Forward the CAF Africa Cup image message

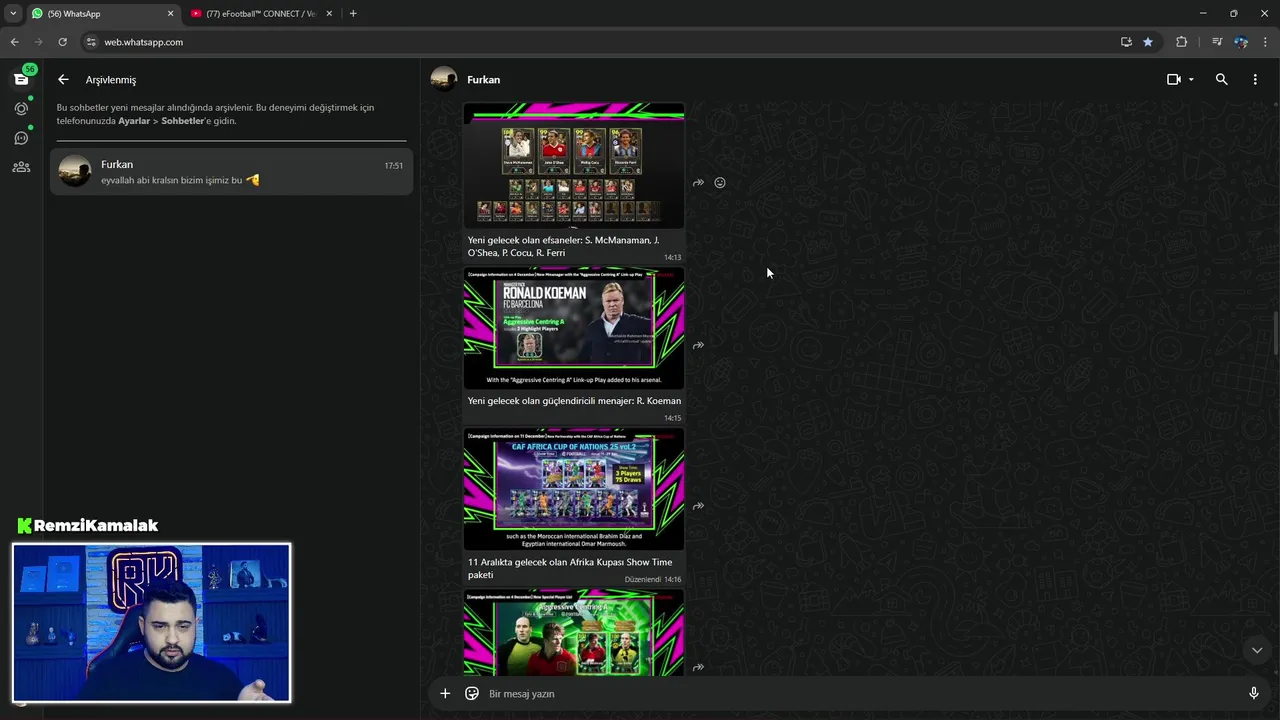(698, 506)
